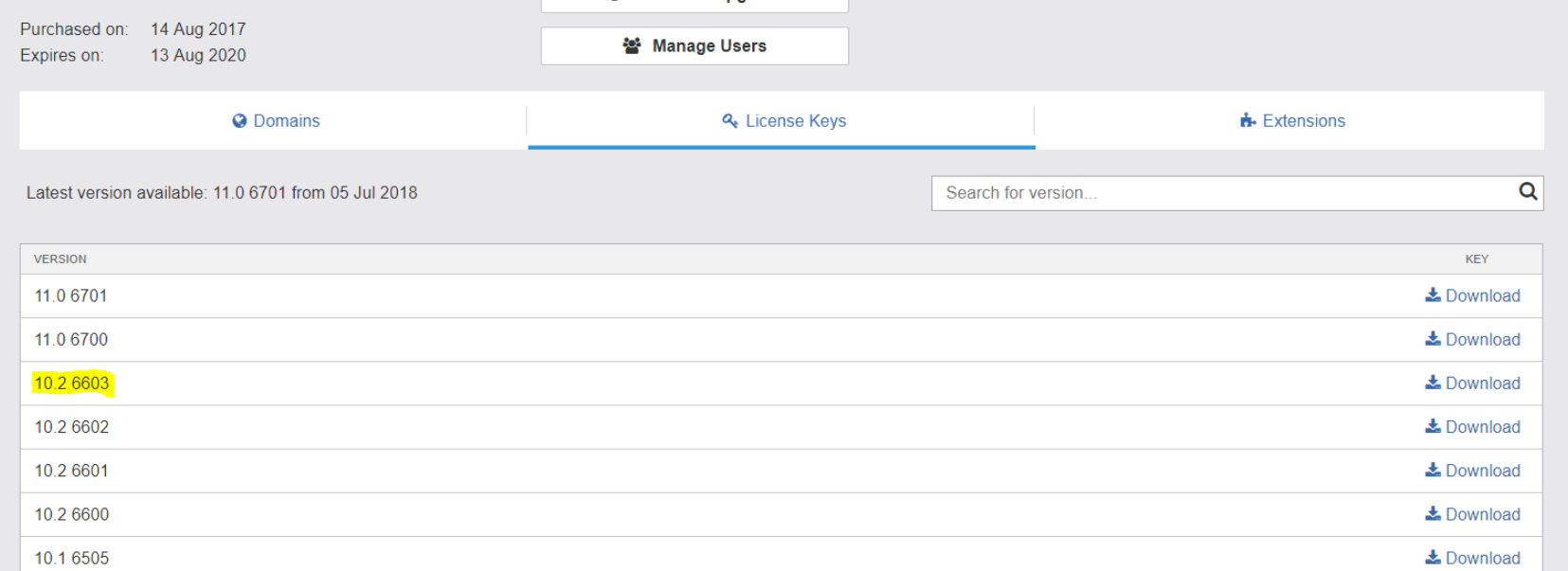This screenshot has height=571, width=1568.
Task: Download key for version 11.0 6700
Action: click(1472, 339)
